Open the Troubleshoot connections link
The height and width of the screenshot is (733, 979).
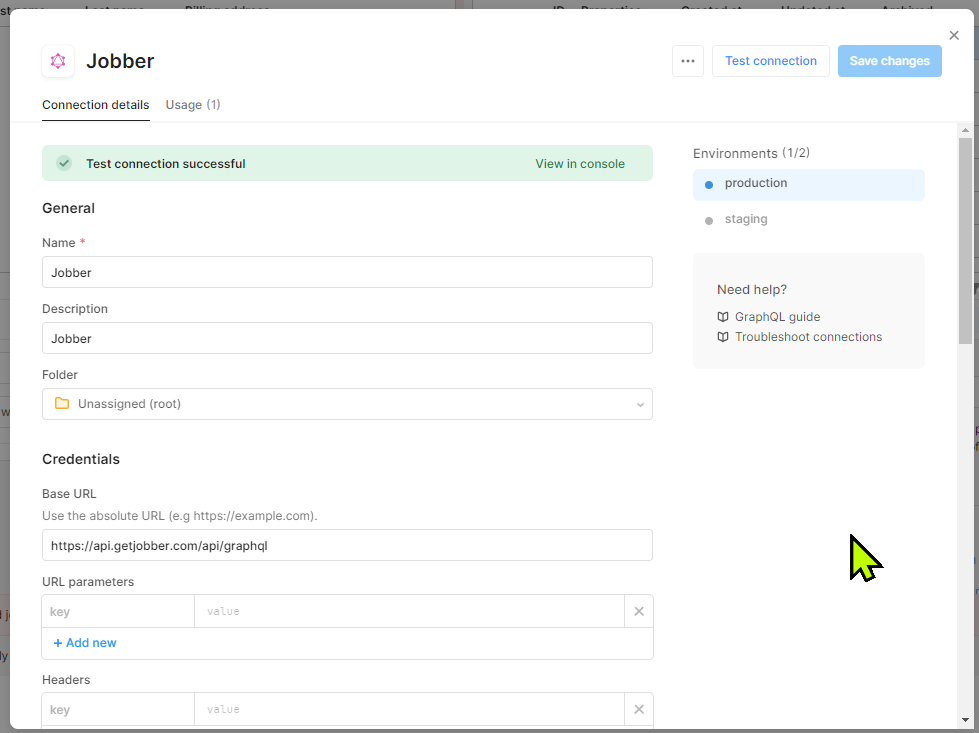[809, 337]
